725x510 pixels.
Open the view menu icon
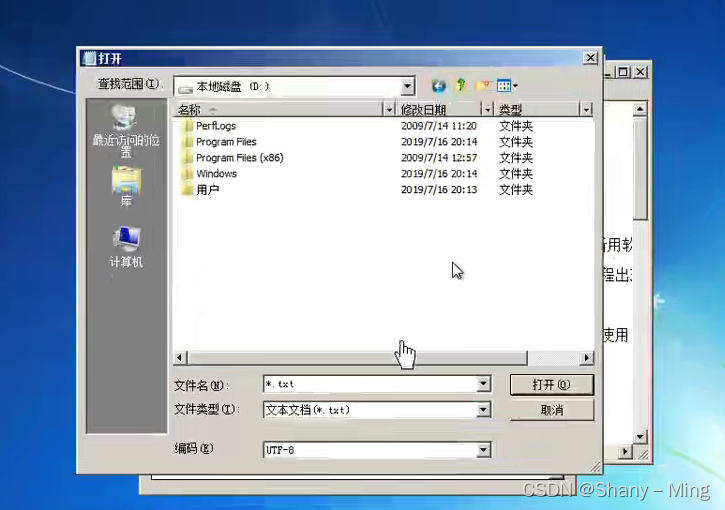[507, 86]
